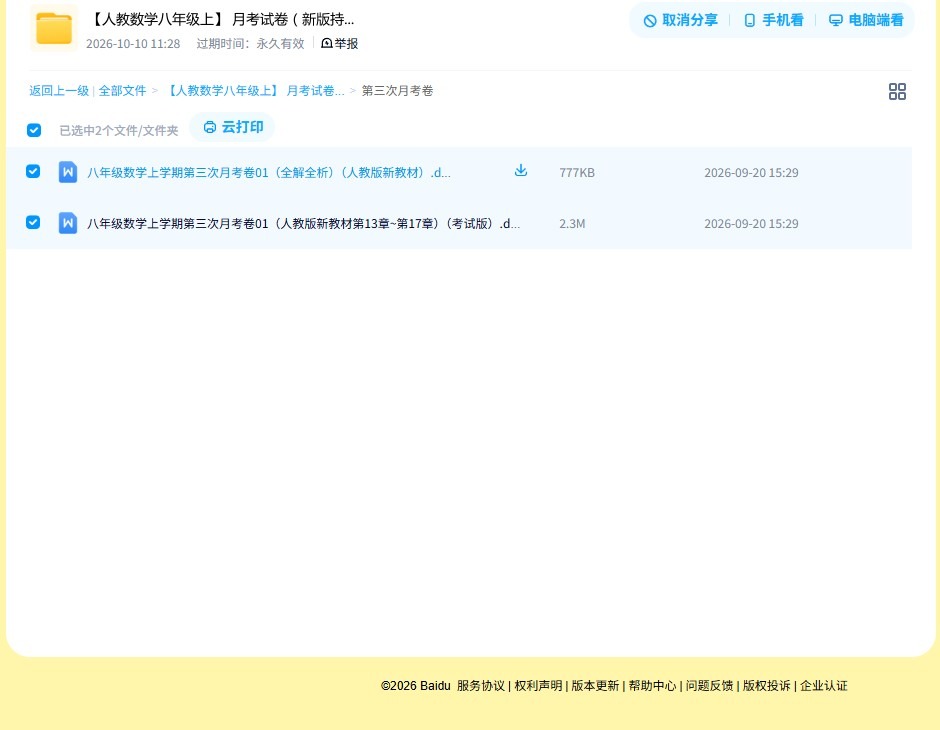Uncheck the 全解全析 file checkbox

tap(33, 171)
